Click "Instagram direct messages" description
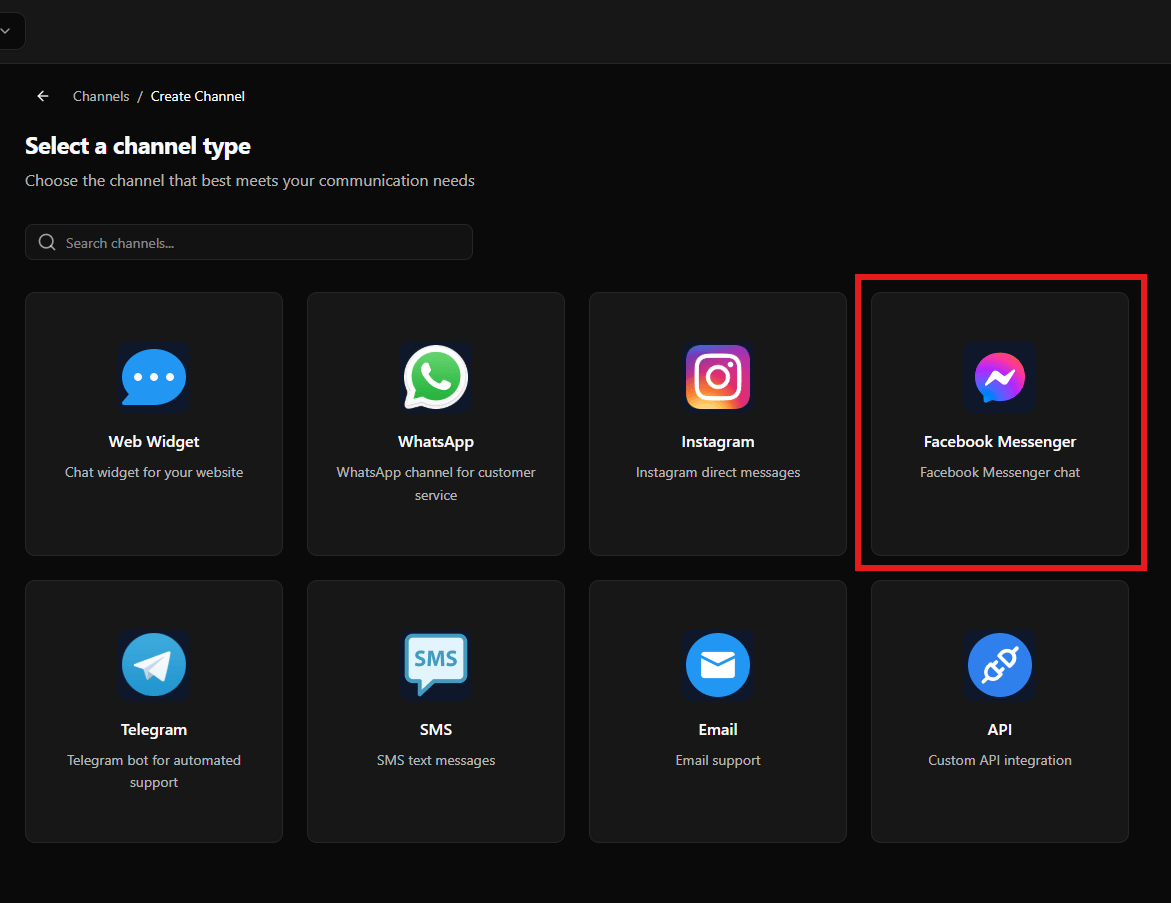The width and height of the screenshot is (1171, 903). pos(718,472)
